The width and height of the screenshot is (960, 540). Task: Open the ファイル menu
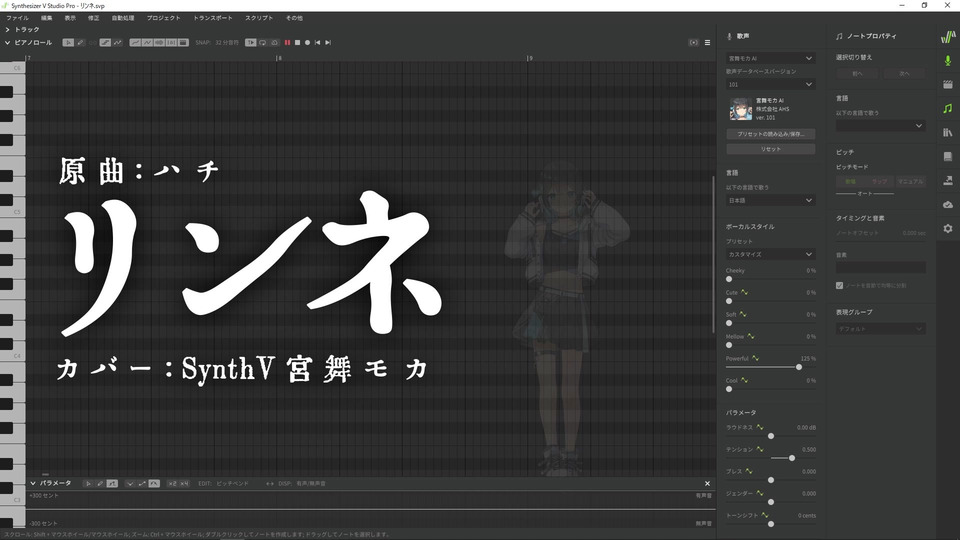pos(17,18)
